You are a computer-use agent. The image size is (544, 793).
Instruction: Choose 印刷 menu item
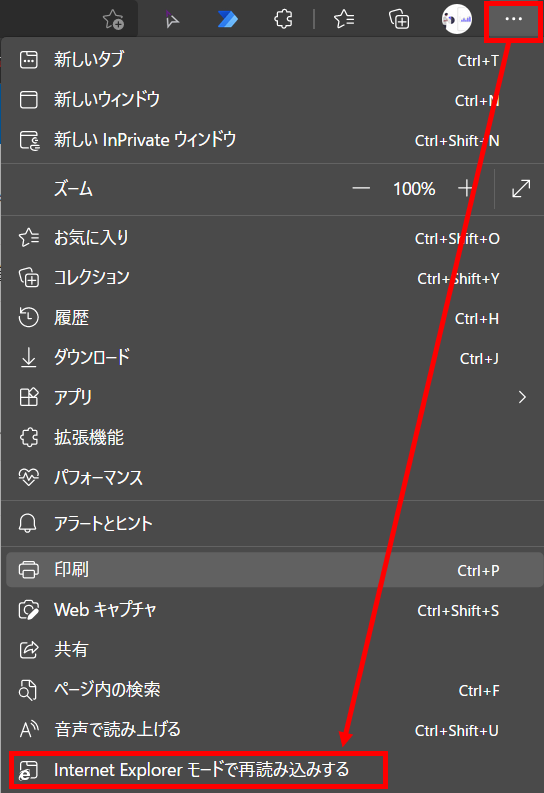coord(272,570)
